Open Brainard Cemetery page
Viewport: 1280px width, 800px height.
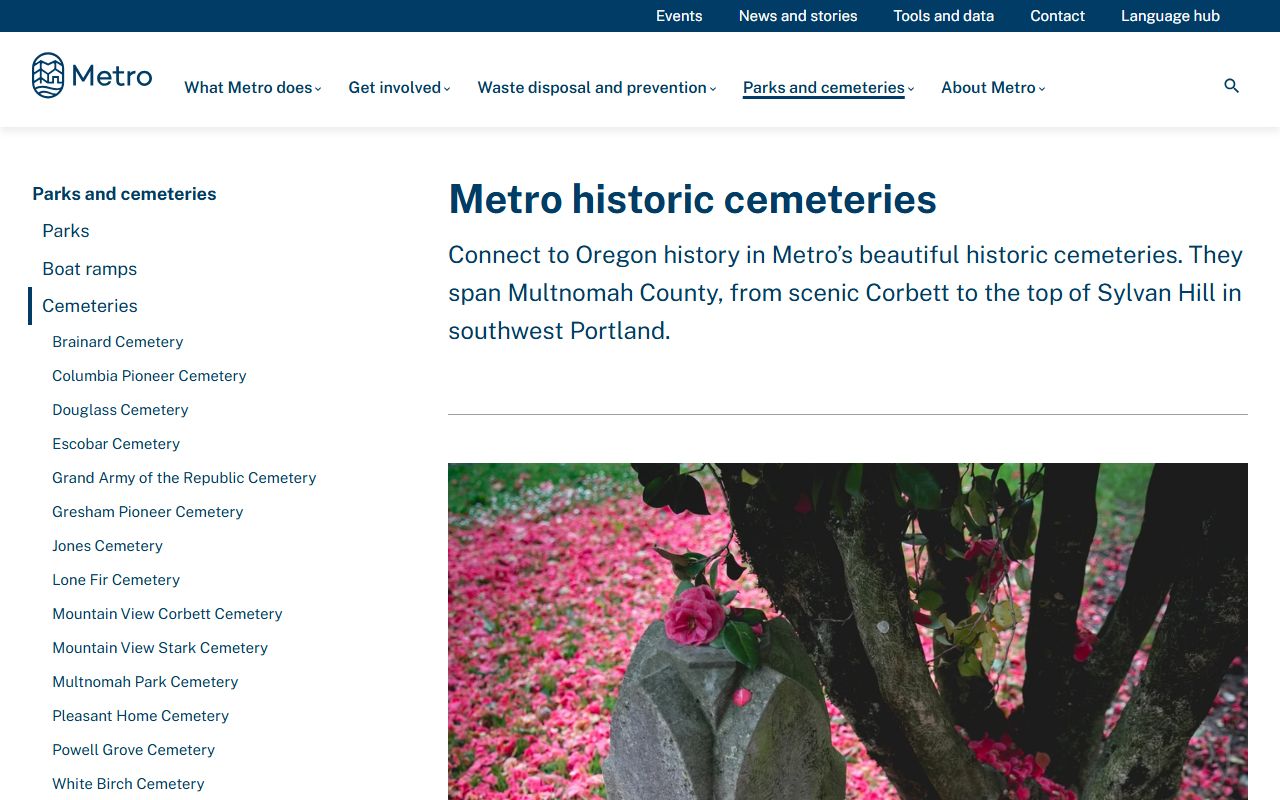pyautogui.click(x=118, y=342)
